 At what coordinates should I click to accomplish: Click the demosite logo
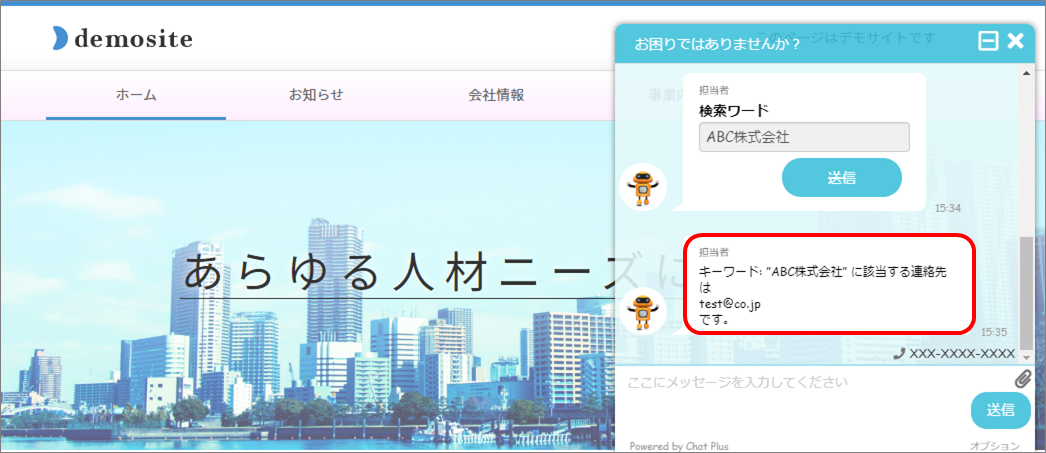[x=122, y=39]
